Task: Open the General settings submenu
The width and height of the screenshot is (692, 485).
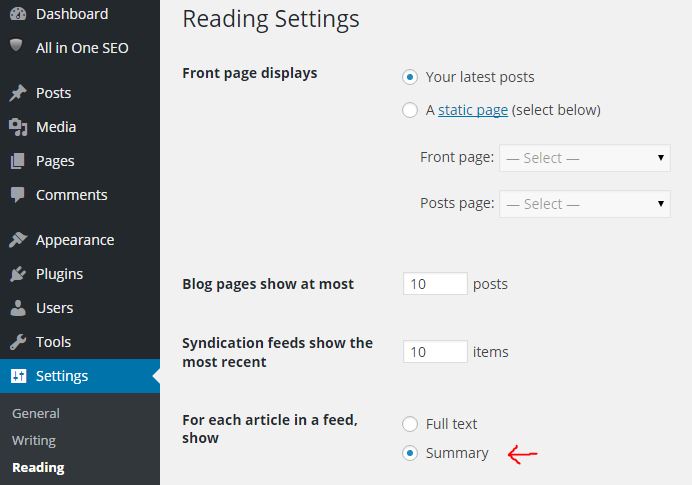Action: 36,413
